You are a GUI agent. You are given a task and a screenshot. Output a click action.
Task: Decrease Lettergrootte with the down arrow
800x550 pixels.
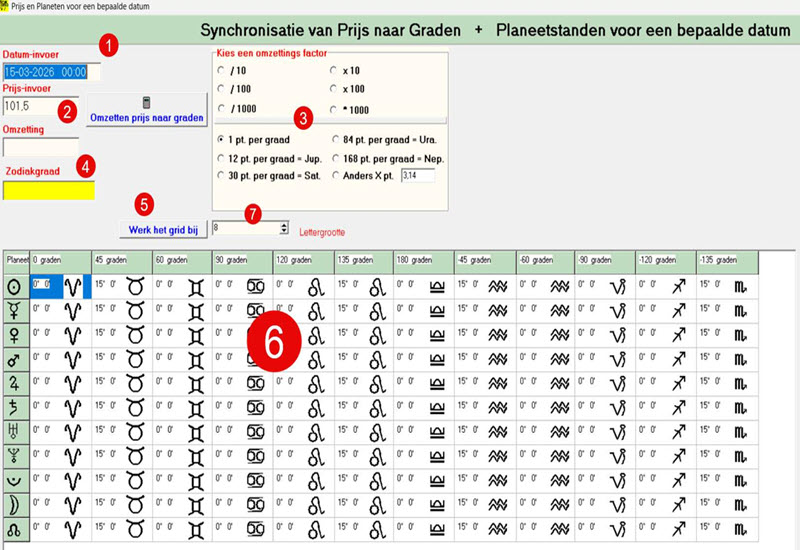pyautogui.click(x=284, y=231)
